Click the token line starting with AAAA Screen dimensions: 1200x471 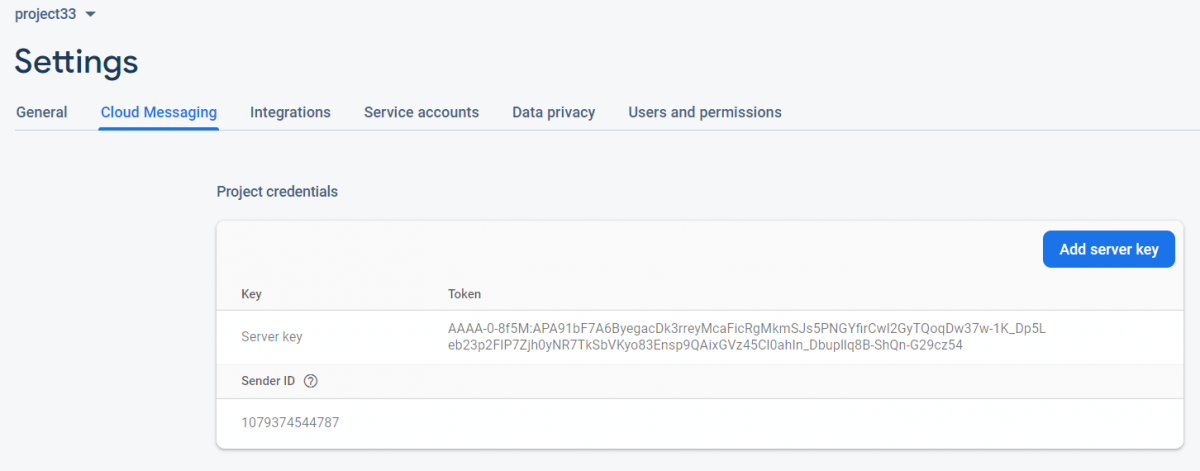point(746,328)
